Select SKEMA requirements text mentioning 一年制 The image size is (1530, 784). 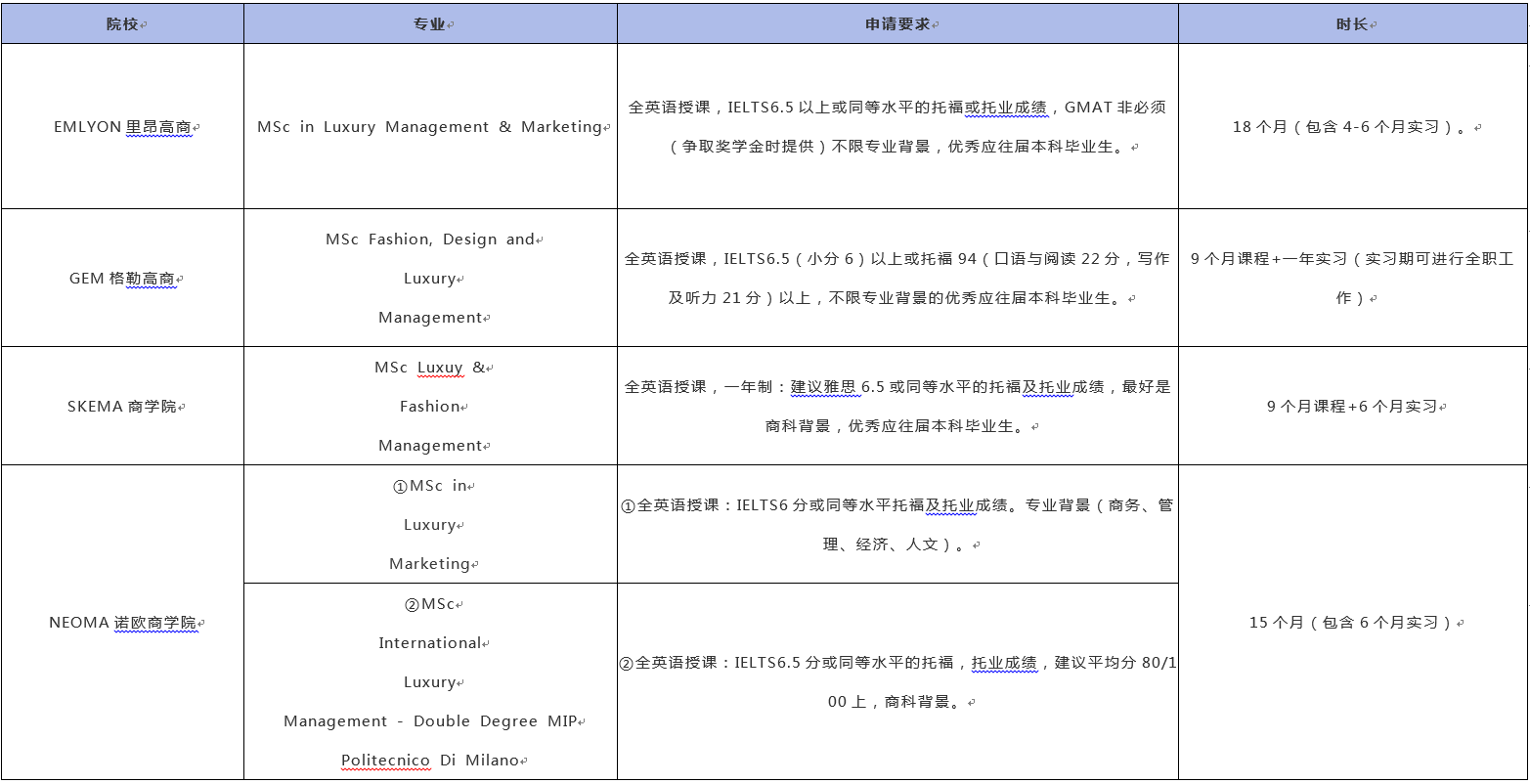[x=896, y=407]
